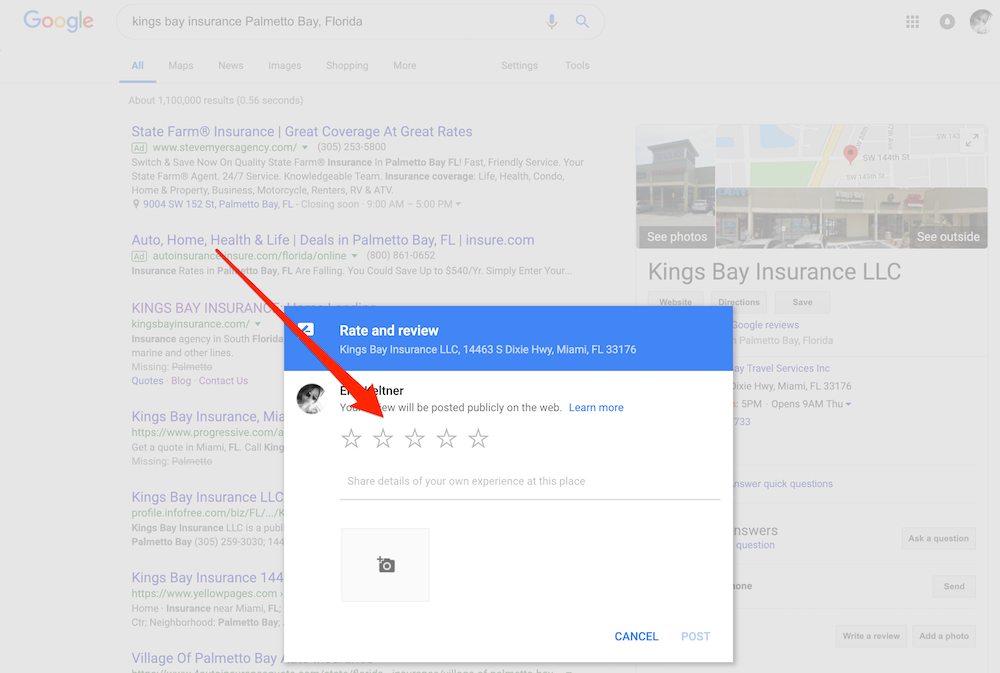1000x673 pixels.
Task: Click the Add a photo button
Action: tap(944, 636)
